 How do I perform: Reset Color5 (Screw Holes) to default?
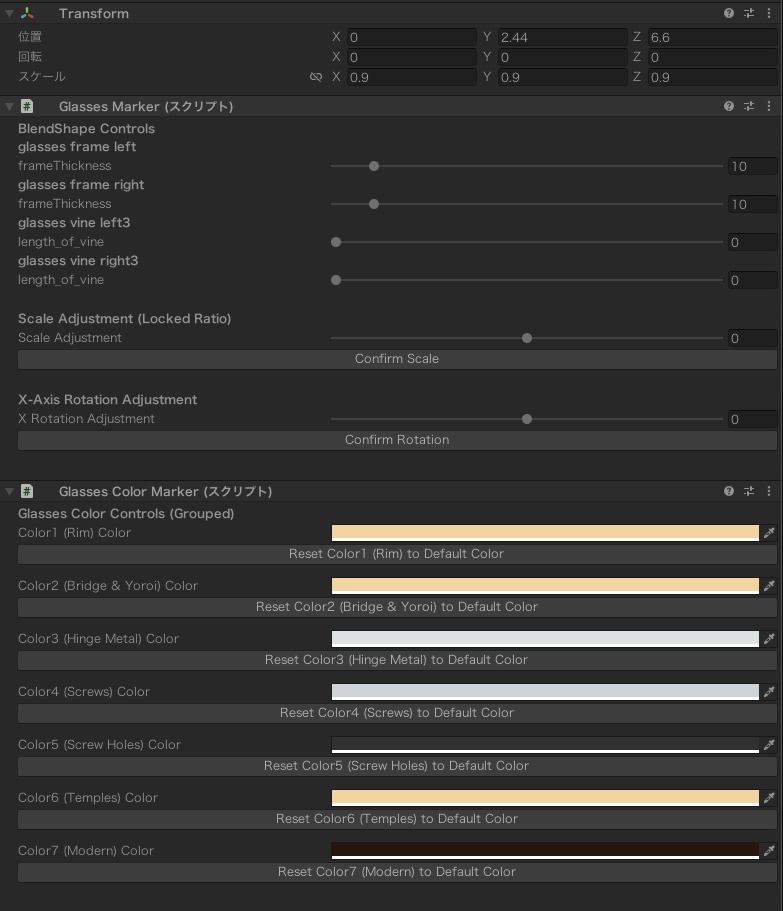397,766
